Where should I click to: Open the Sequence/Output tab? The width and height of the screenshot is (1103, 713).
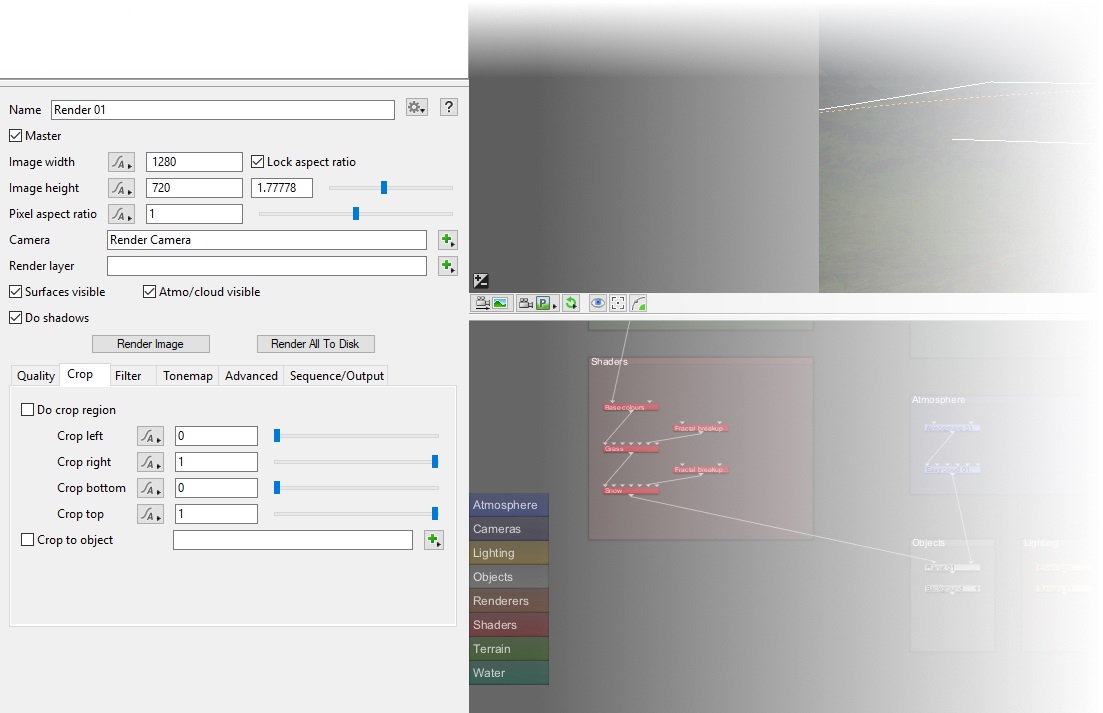tap(336, 376)
